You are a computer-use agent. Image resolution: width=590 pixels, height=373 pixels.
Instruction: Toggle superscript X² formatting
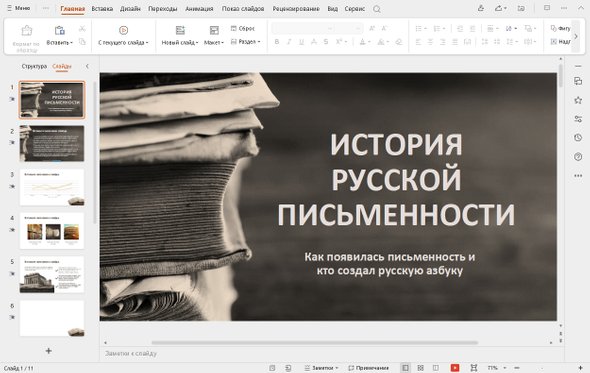click(x=339, y=42)
